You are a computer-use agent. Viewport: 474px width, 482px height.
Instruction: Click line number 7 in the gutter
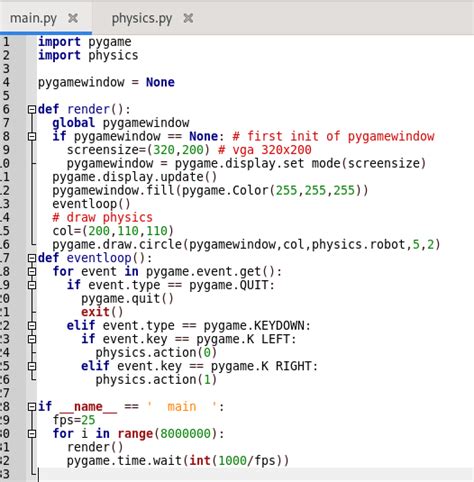tap(6, 123)
